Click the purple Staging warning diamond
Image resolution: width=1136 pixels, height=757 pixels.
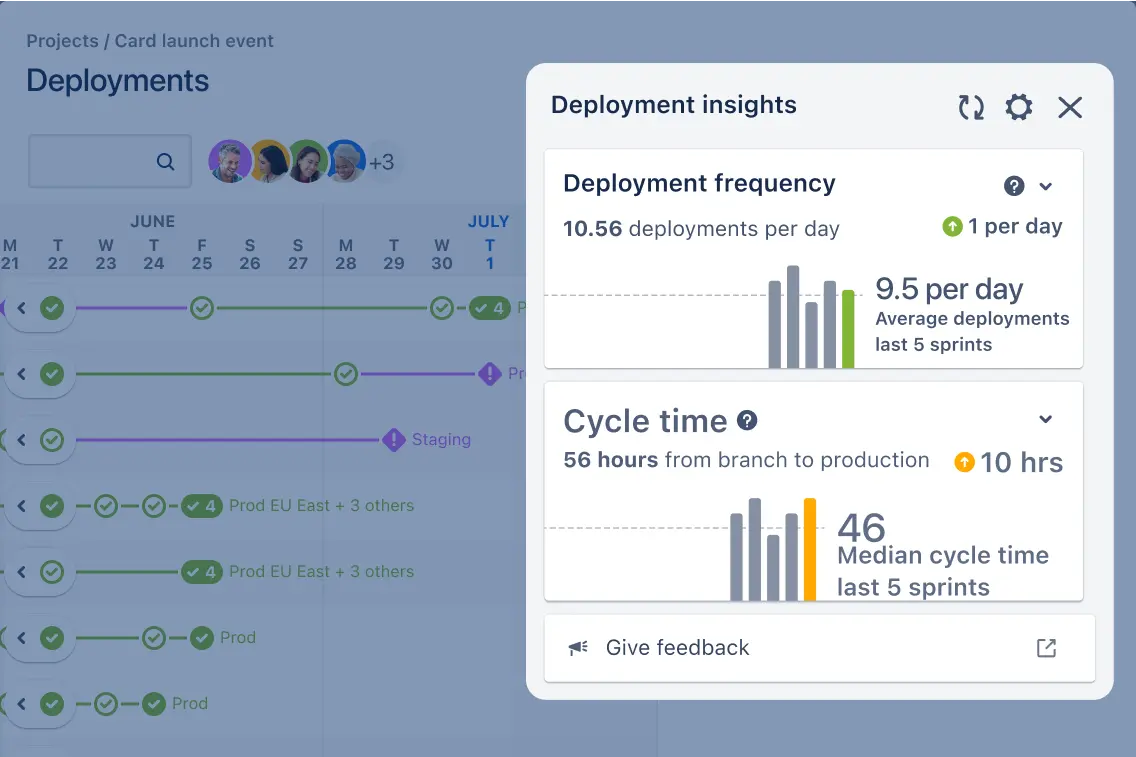pos(394,440)
